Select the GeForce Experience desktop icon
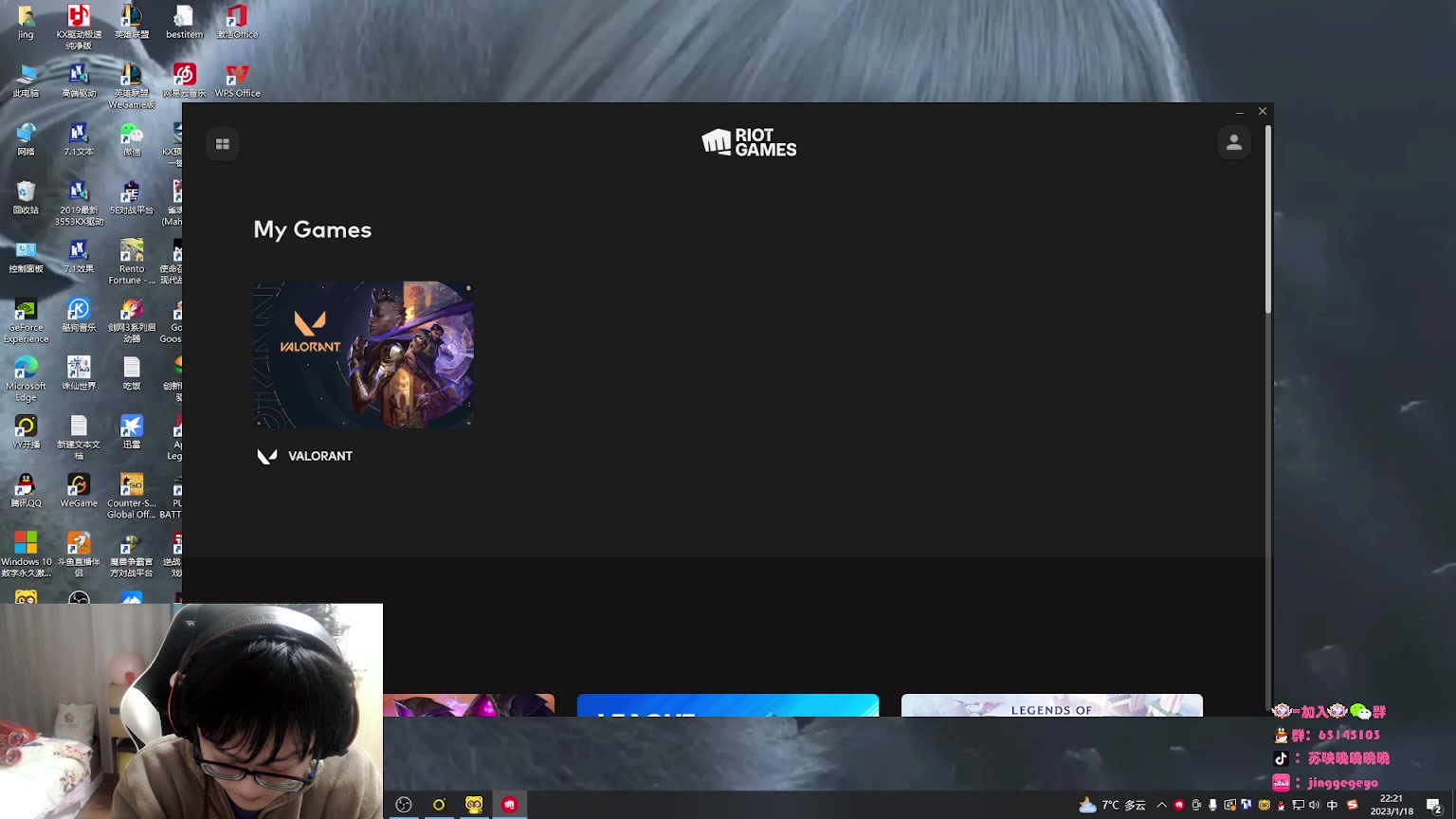The image size is (1456, 819). pos(26,320)
